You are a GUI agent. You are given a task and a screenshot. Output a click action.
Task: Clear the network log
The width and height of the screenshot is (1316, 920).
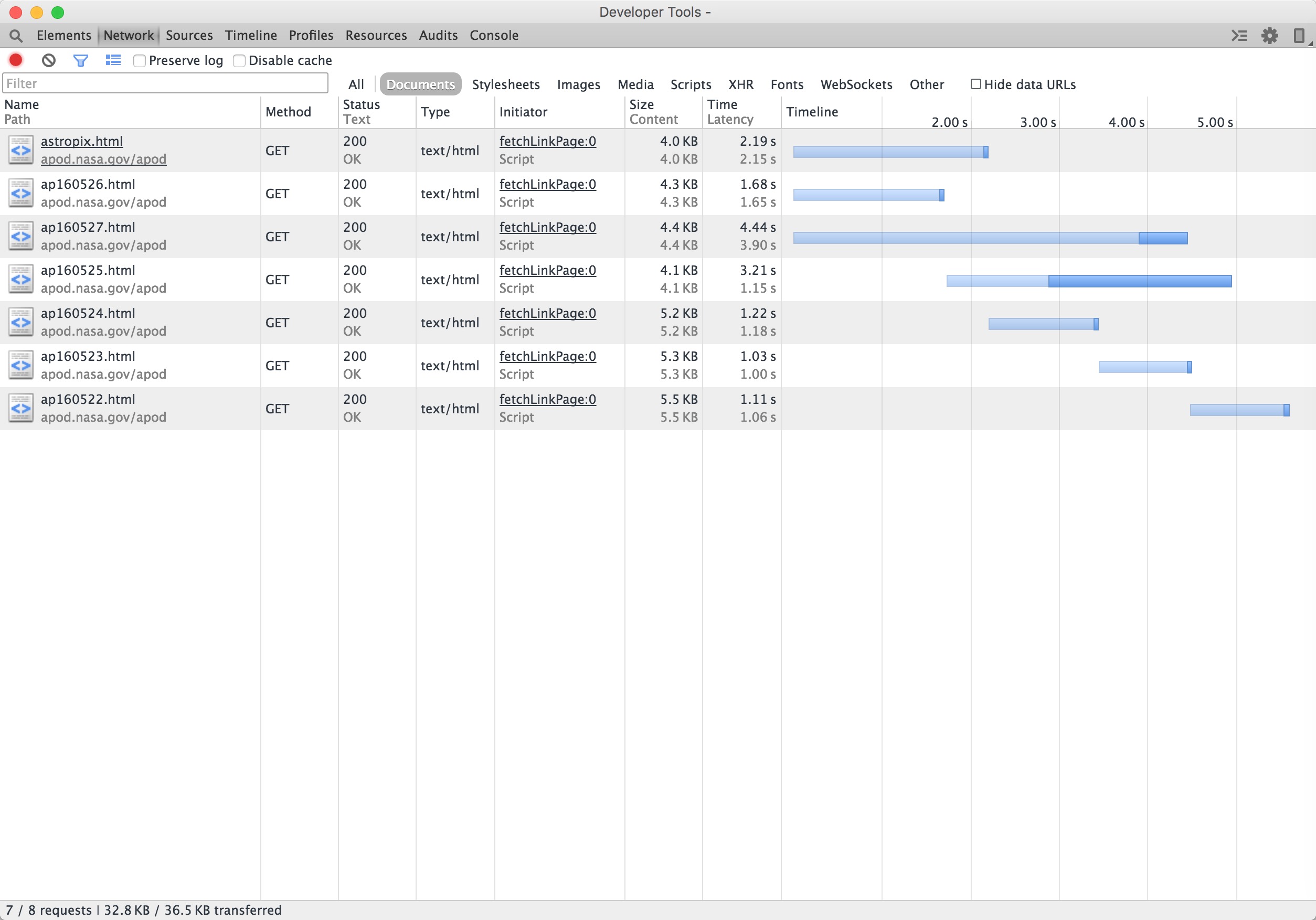[x=49, y=60]
